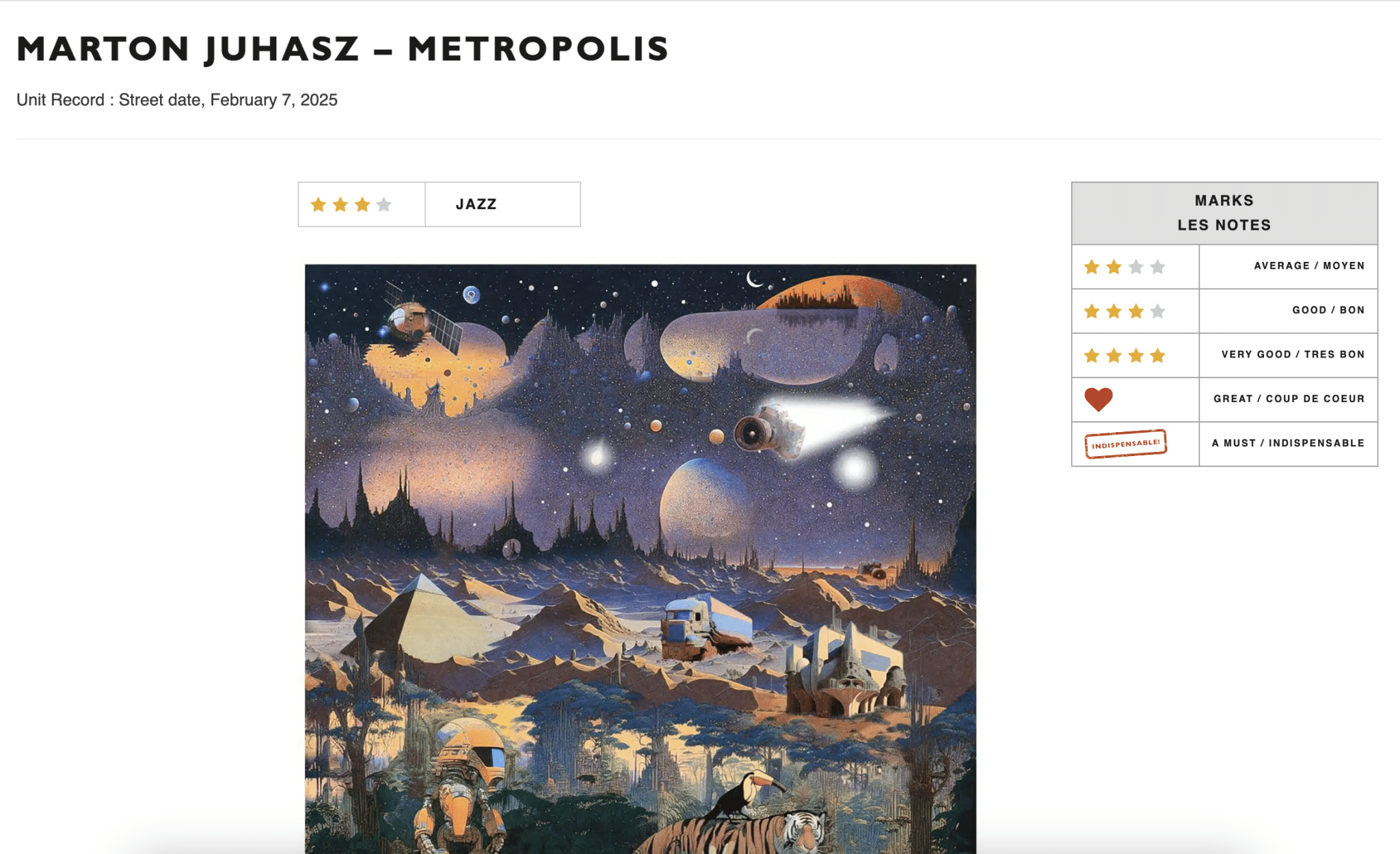Select the JAZZ genre label
Image resolution: width=1400 pixels, height=854 pixels.
(476, 204)
